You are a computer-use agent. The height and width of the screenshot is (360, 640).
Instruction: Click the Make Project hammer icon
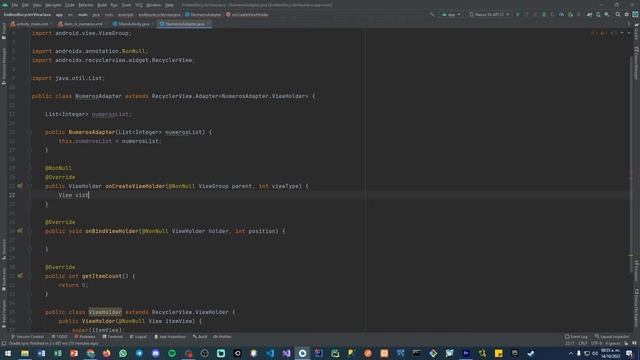click(432, 14)
